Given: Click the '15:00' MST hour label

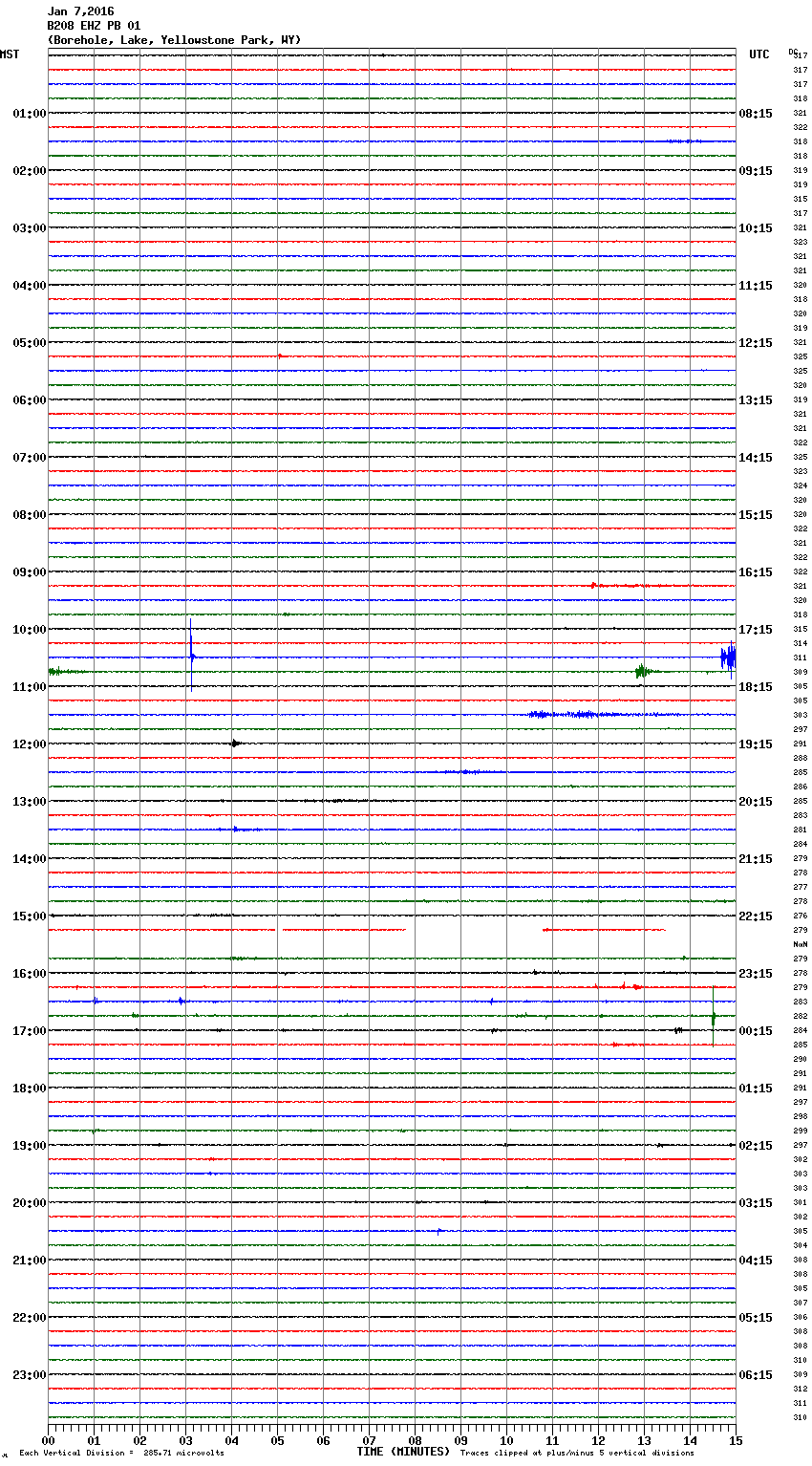Looking at the screenshot, I should coord(30,916).
